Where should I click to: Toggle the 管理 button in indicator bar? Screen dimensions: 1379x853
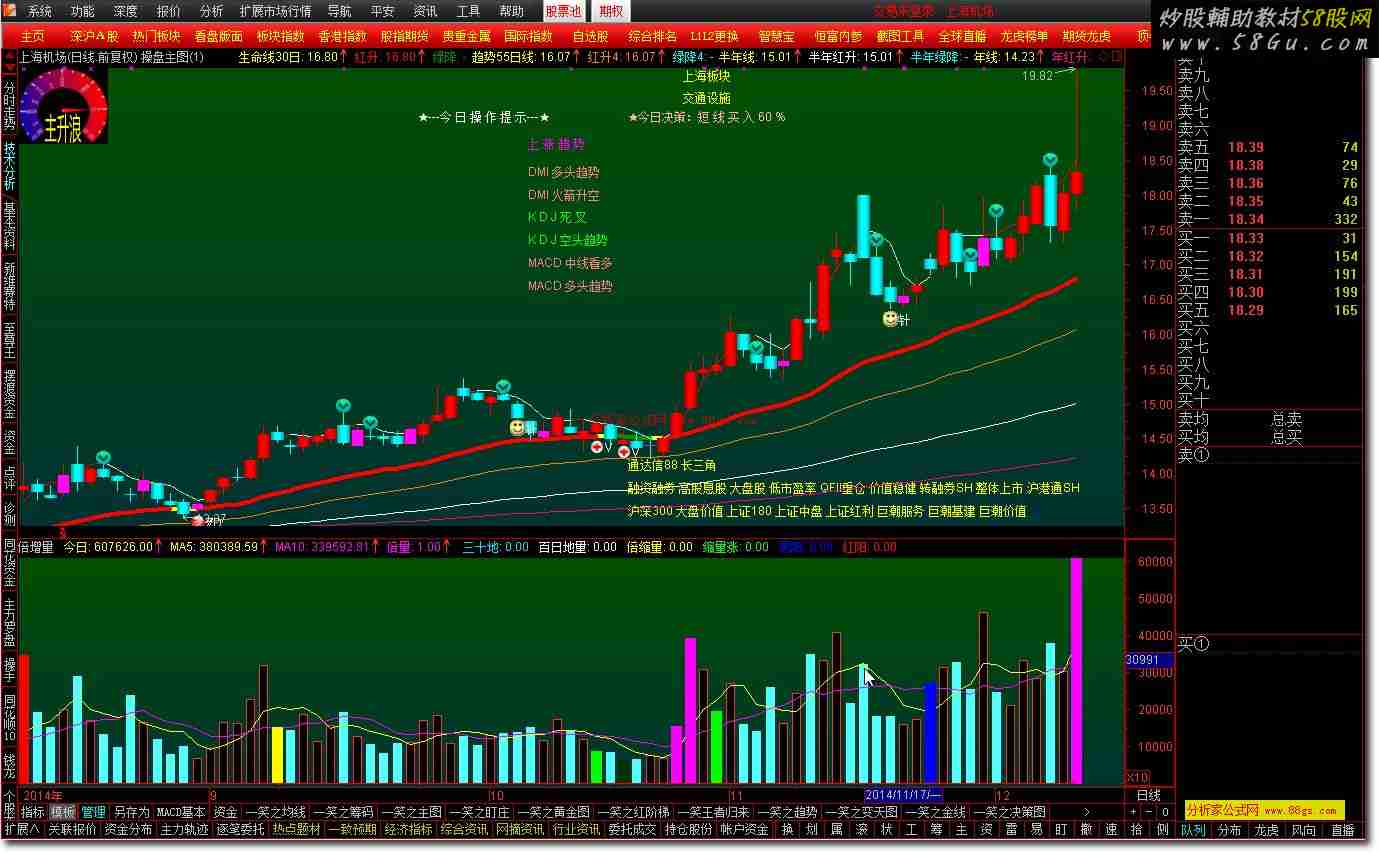(x=93, y=812)
